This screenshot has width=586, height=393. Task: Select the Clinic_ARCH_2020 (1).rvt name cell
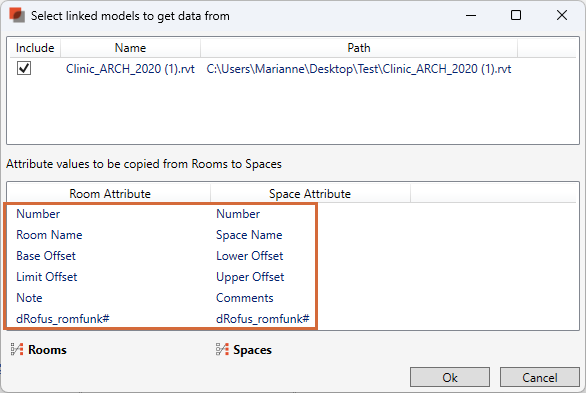click(x=130, y=69)
